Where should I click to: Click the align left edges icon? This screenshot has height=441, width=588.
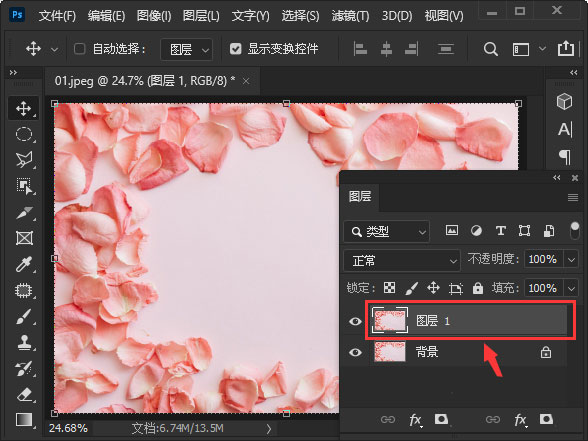[x=360, y=49]
